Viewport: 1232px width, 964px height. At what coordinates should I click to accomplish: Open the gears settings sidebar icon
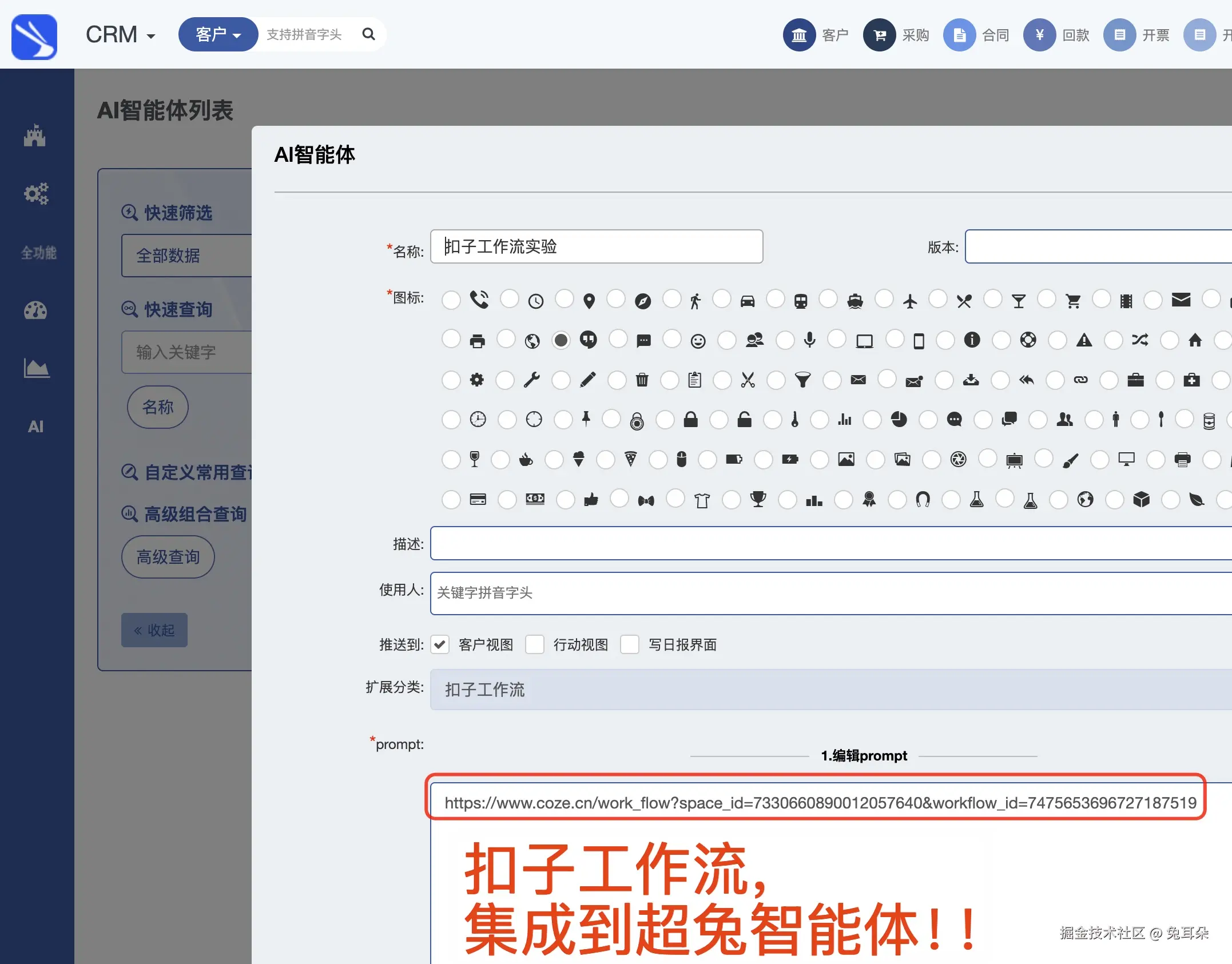[36, 194]
